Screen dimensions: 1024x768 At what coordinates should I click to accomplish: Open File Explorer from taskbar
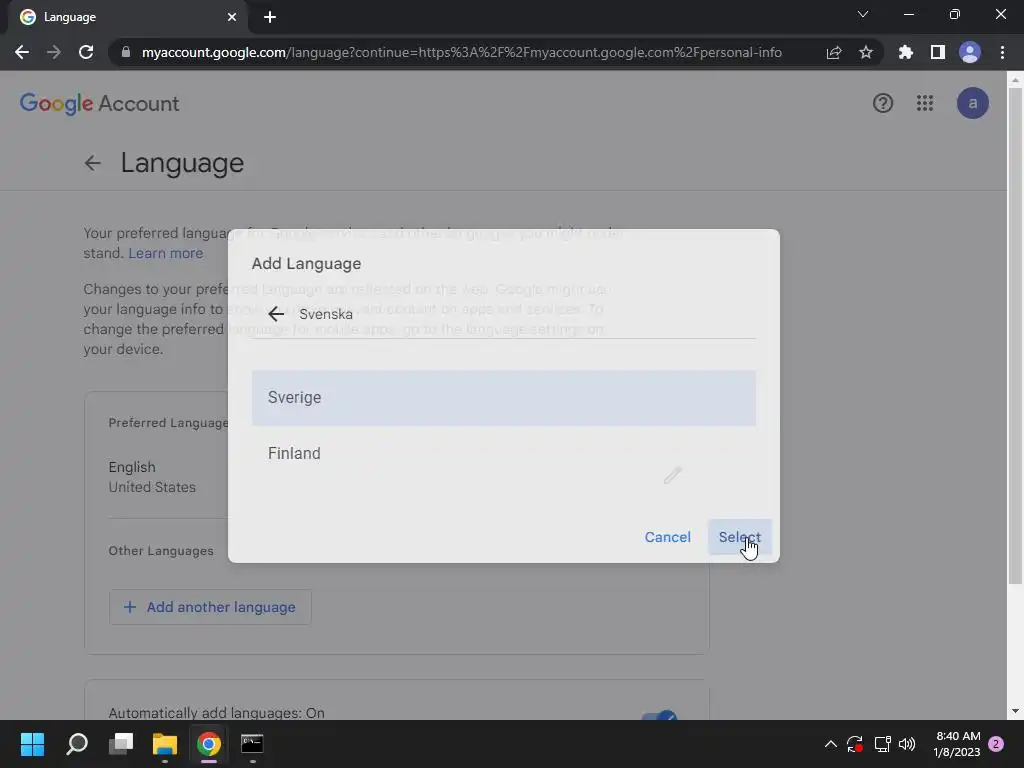(x=165, y=744)
